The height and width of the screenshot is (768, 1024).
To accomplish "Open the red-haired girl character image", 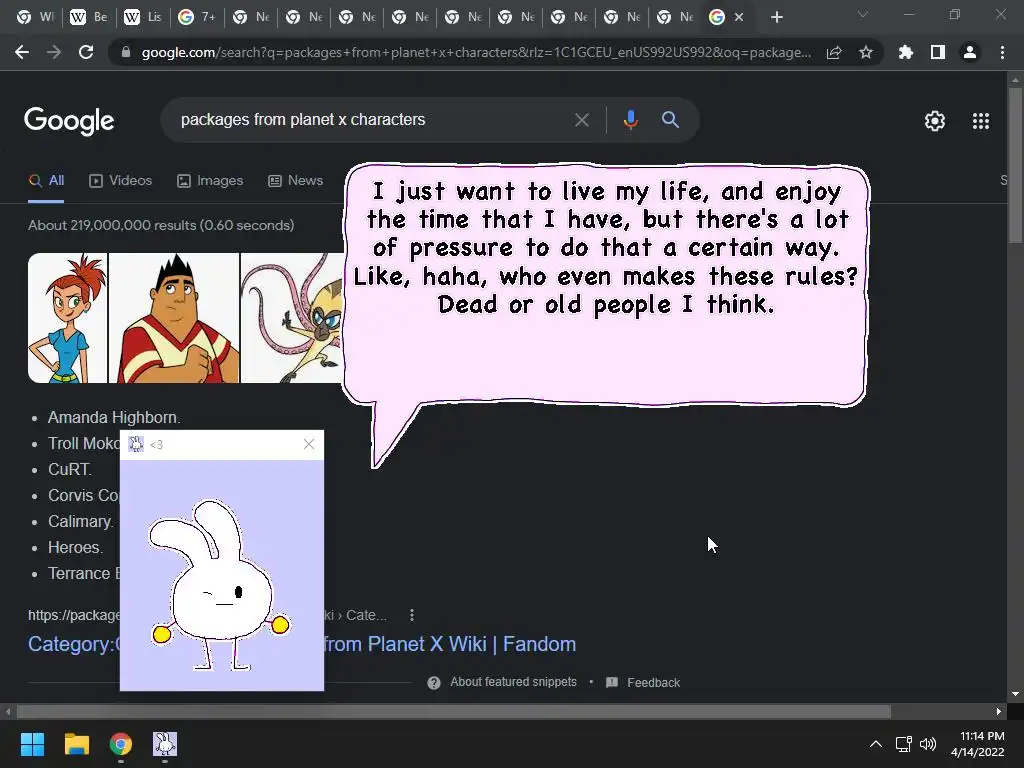I will tap(67, 318).
